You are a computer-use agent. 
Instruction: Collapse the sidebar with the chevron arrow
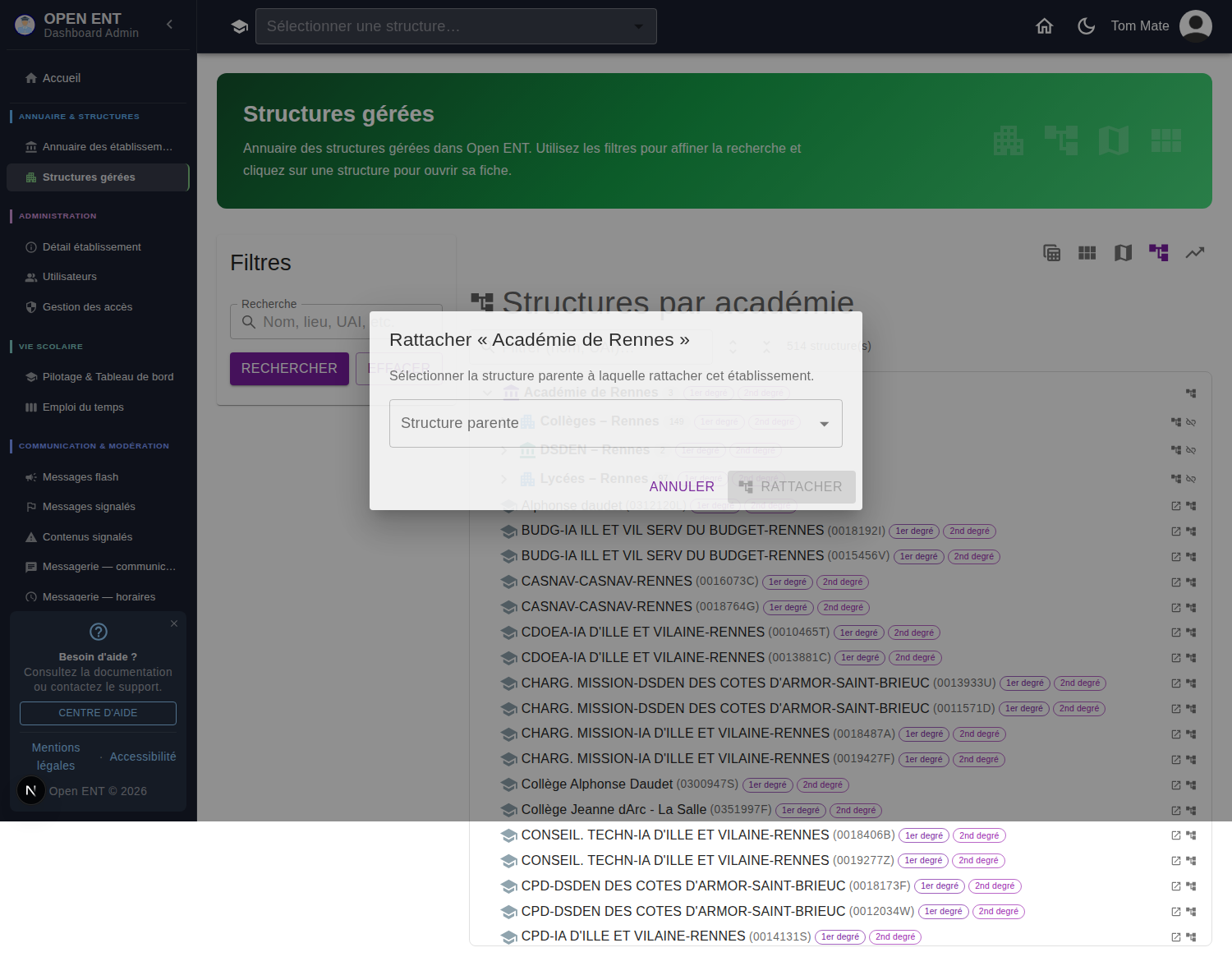tap(170, 25)
